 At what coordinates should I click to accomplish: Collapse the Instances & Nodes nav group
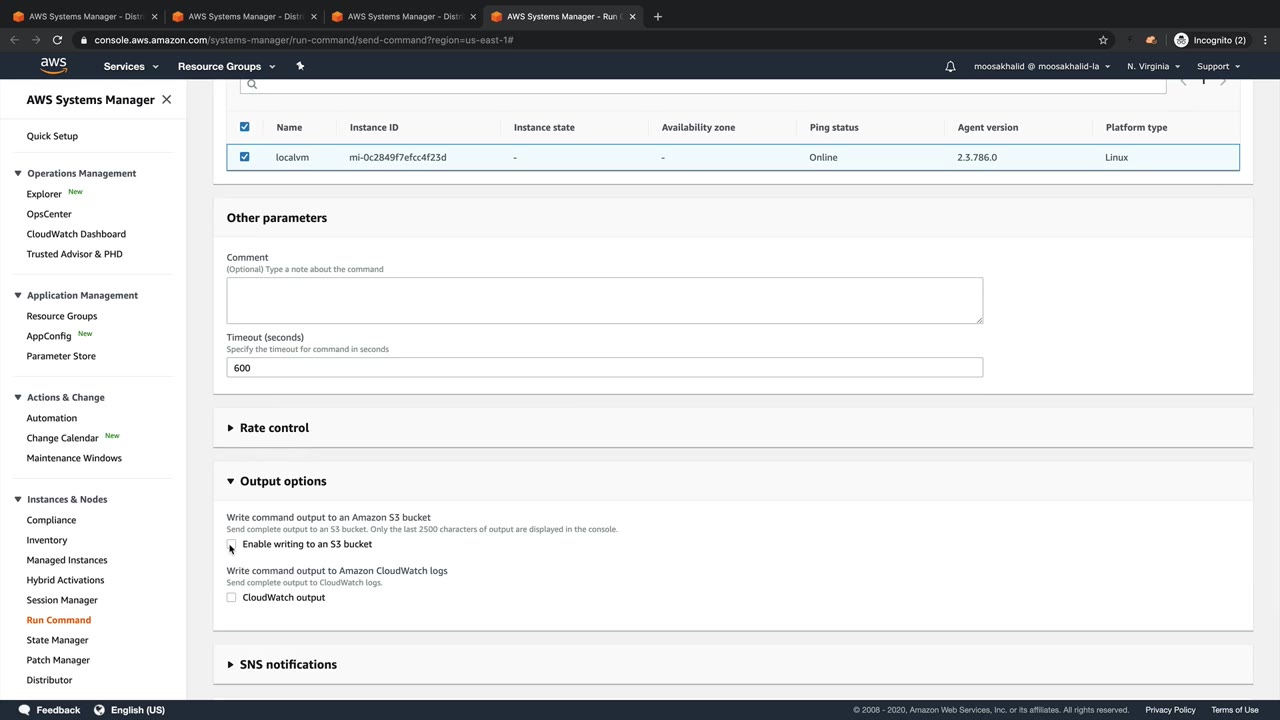point(18,499)
